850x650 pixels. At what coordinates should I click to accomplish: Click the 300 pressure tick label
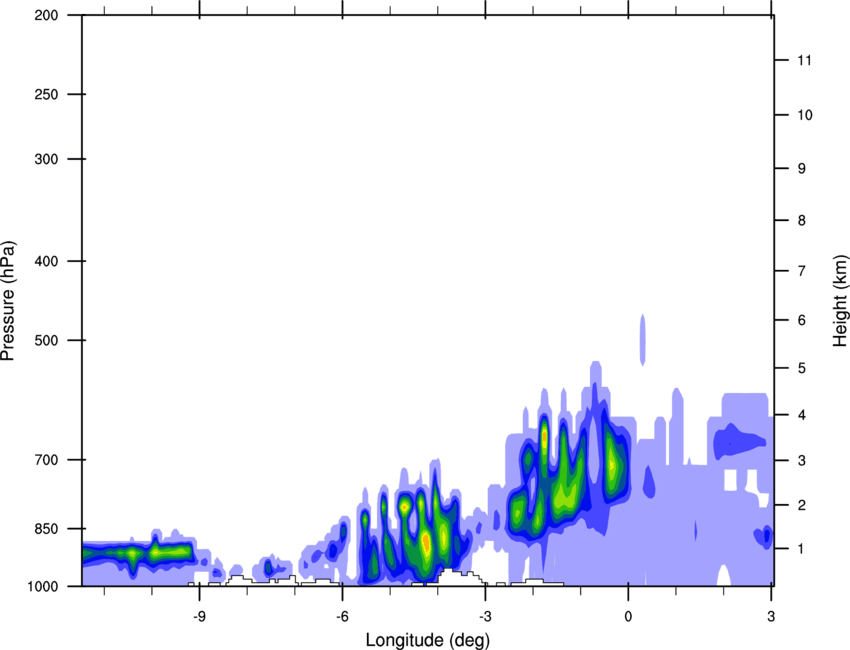coord(44,160)
